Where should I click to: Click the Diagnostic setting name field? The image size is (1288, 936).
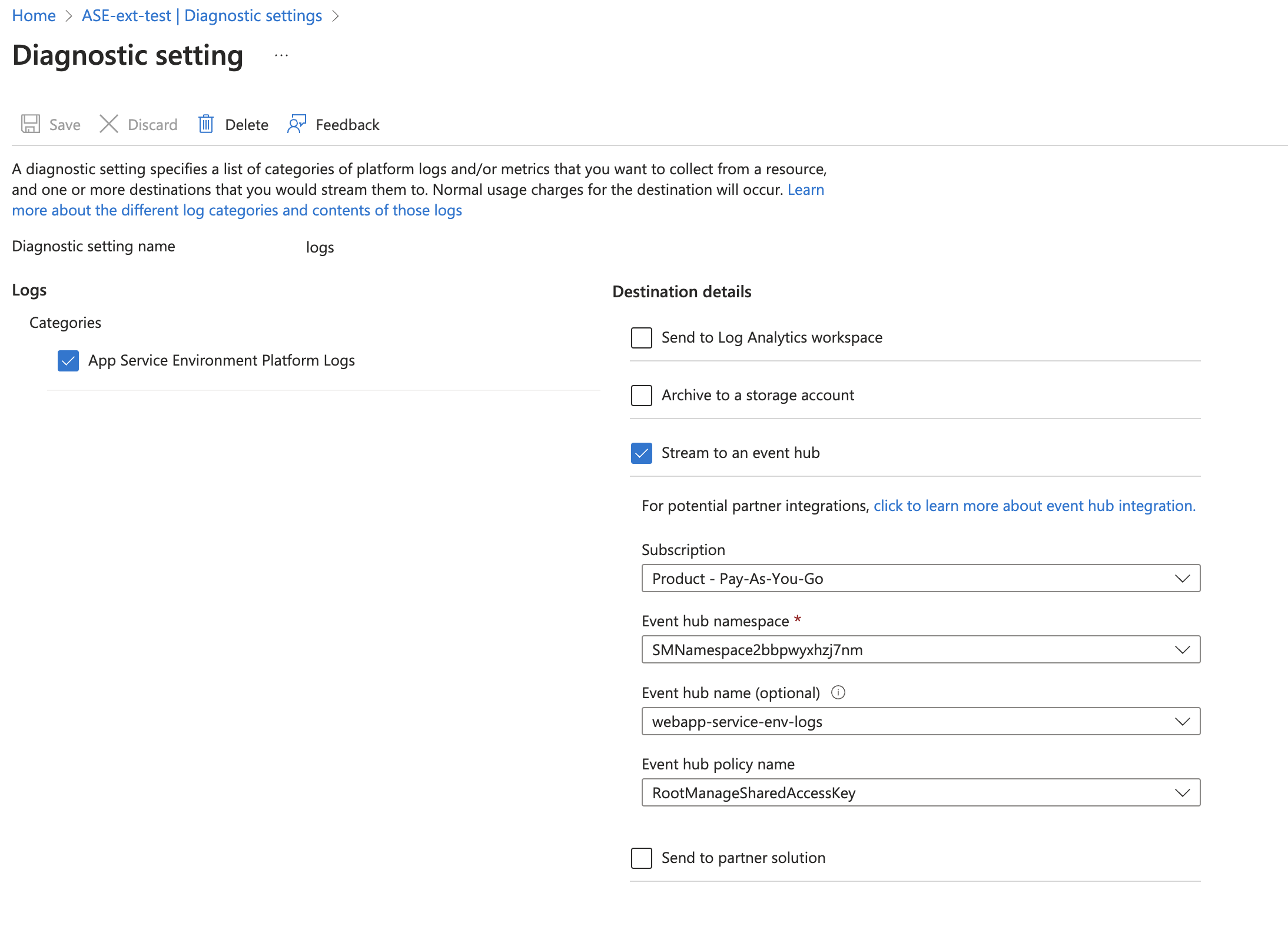pyautogui.click(x=320, y=247)
